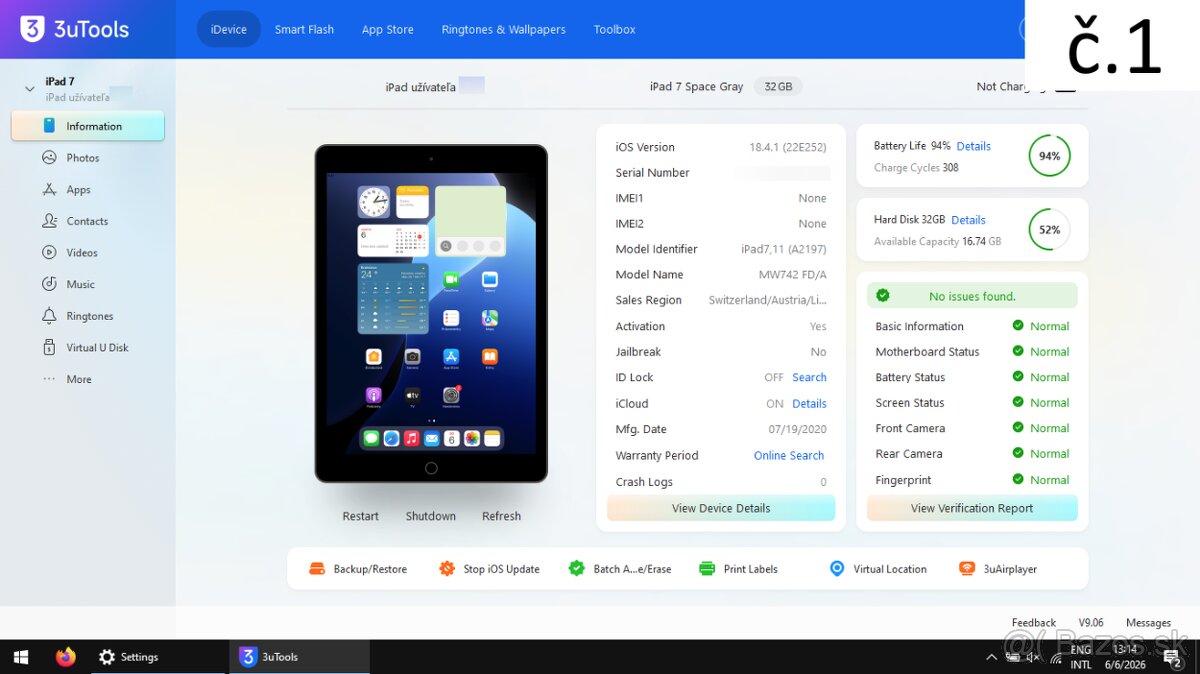Open the taskbar notification center icon
The image size is (1200, 674).
click(1173, 657)
